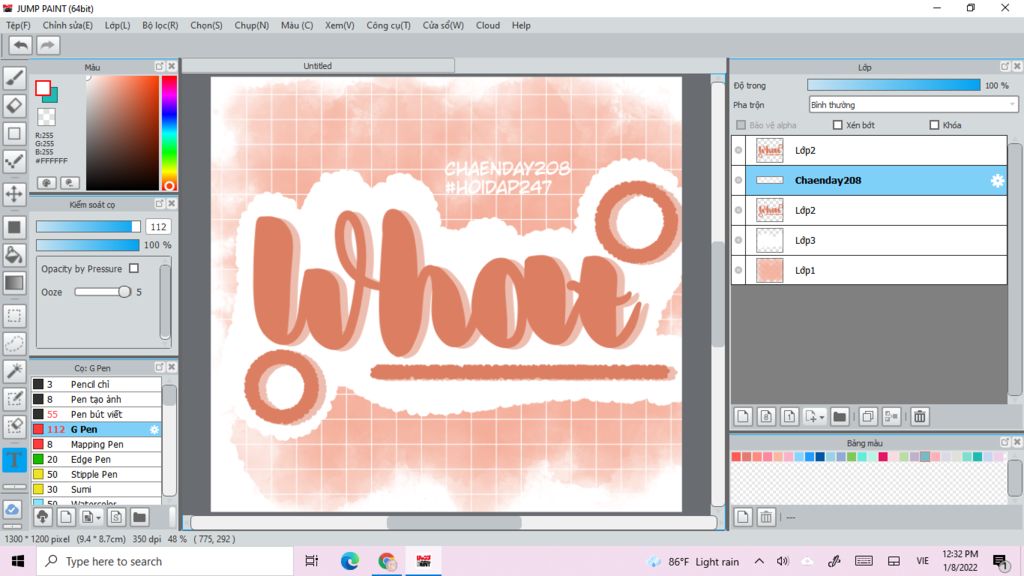Viewport: 1024px width, 576px height.
Task: Select the Mapping Pen brush
Action: tap(96, 444)
